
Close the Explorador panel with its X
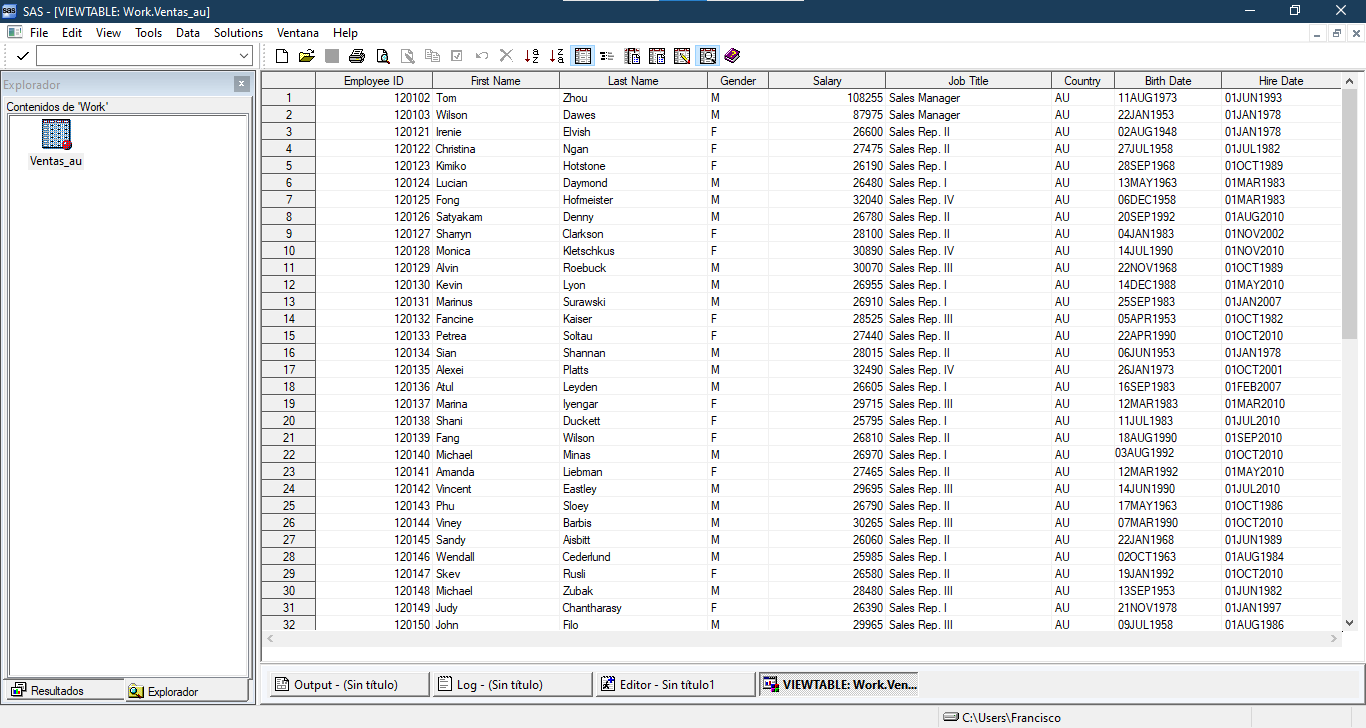point(241,84)
